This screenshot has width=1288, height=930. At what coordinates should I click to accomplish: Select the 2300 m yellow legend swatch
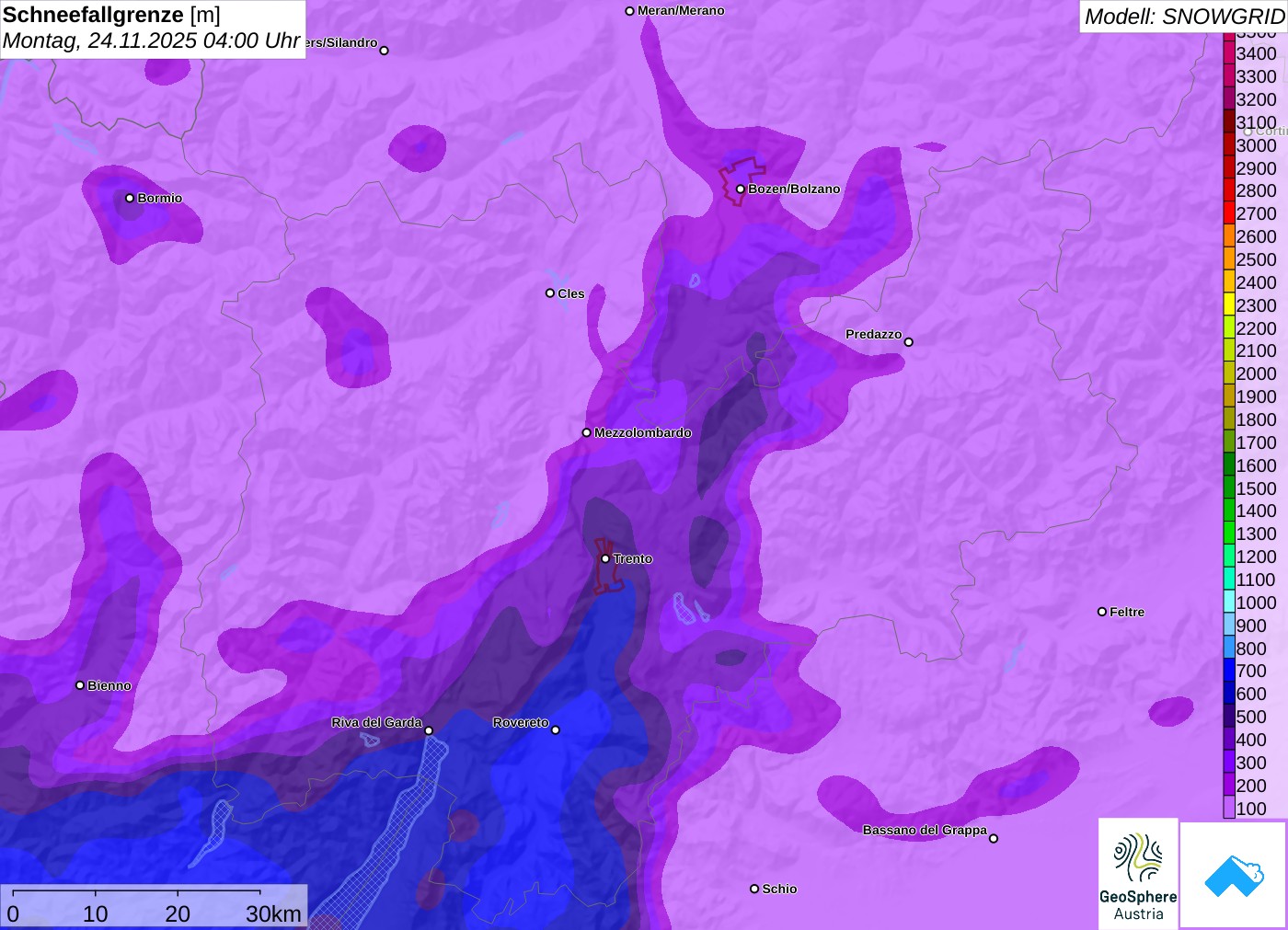pyautogui.click(x=1229, y=304)
